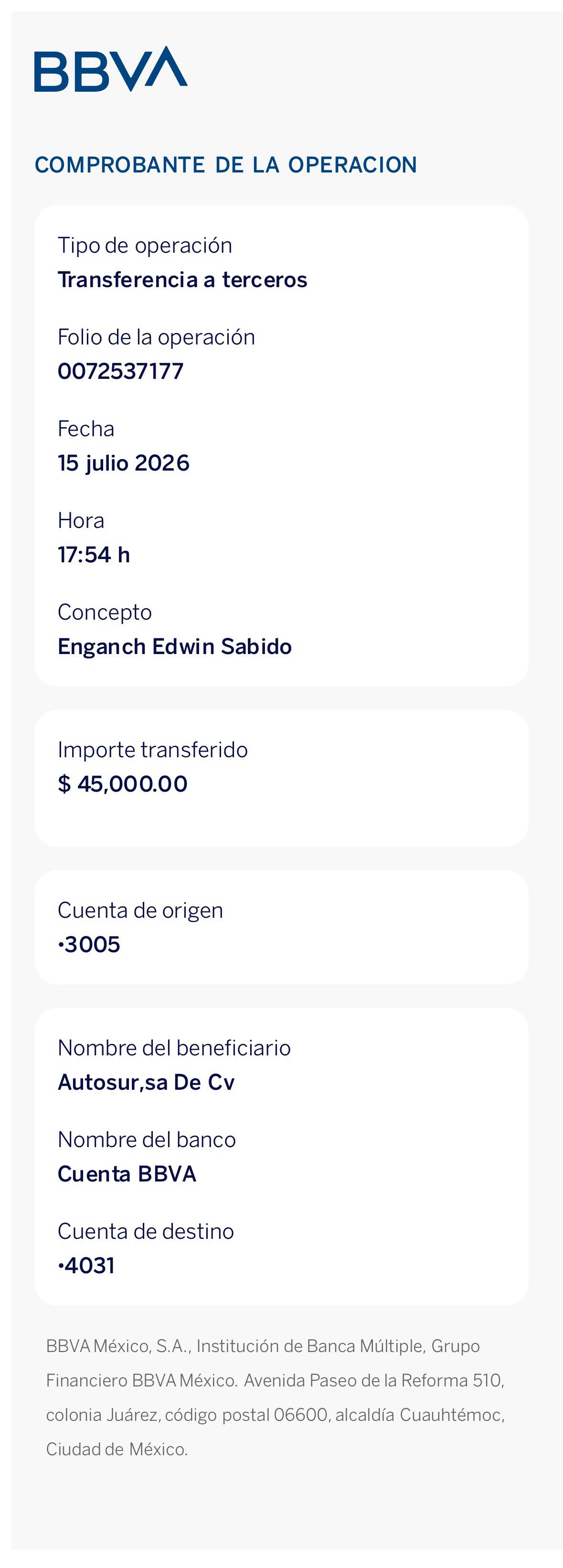Click the Cuenta de destino label
563x1568 pixels.
pyautogui.click(x=146, y=1231)
